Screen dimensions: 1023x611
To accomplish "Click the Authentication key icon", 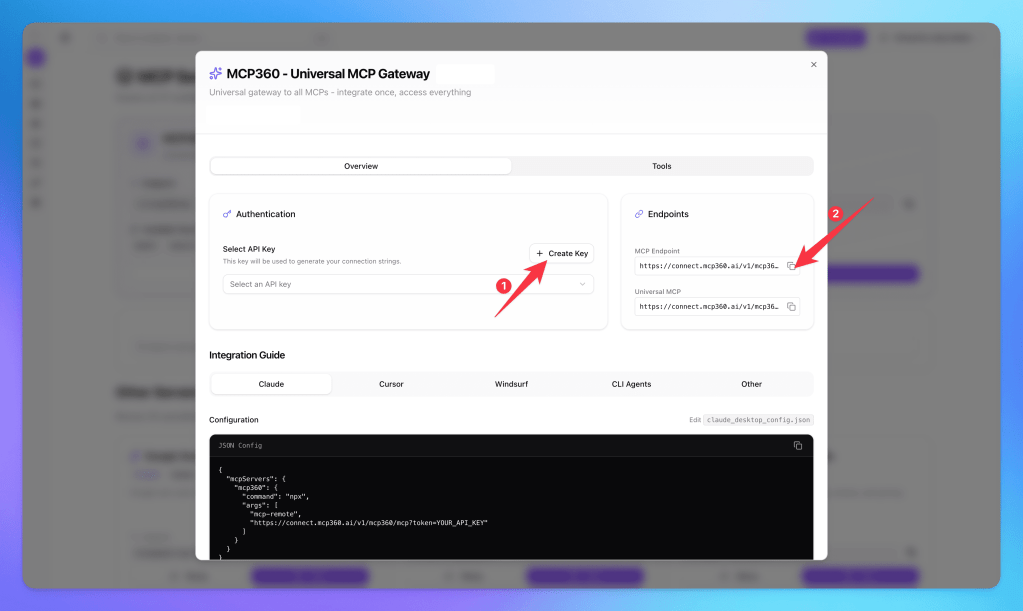I will coord(227,214).
